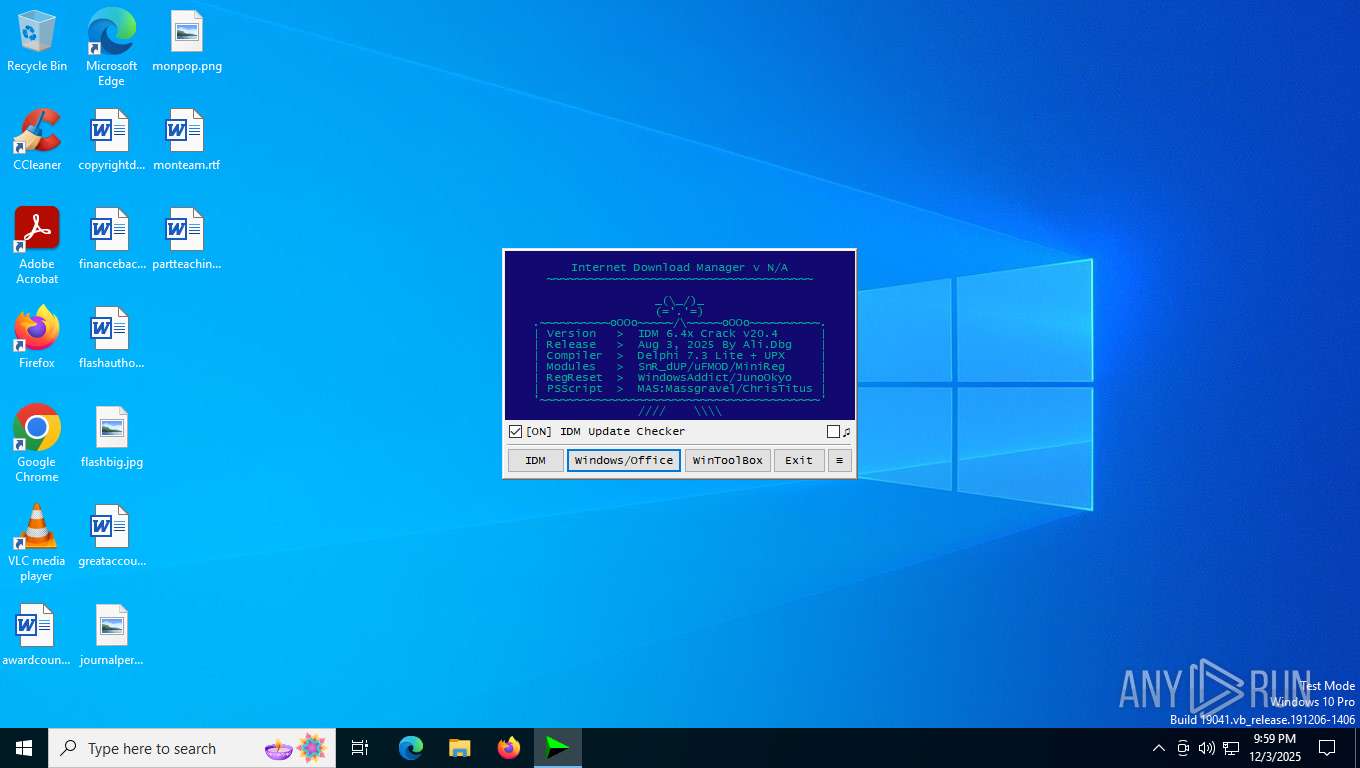Viewport: 1360px width, 768px height.
Task: Open File Explorer from the taskbar
Action: (460, 748)
